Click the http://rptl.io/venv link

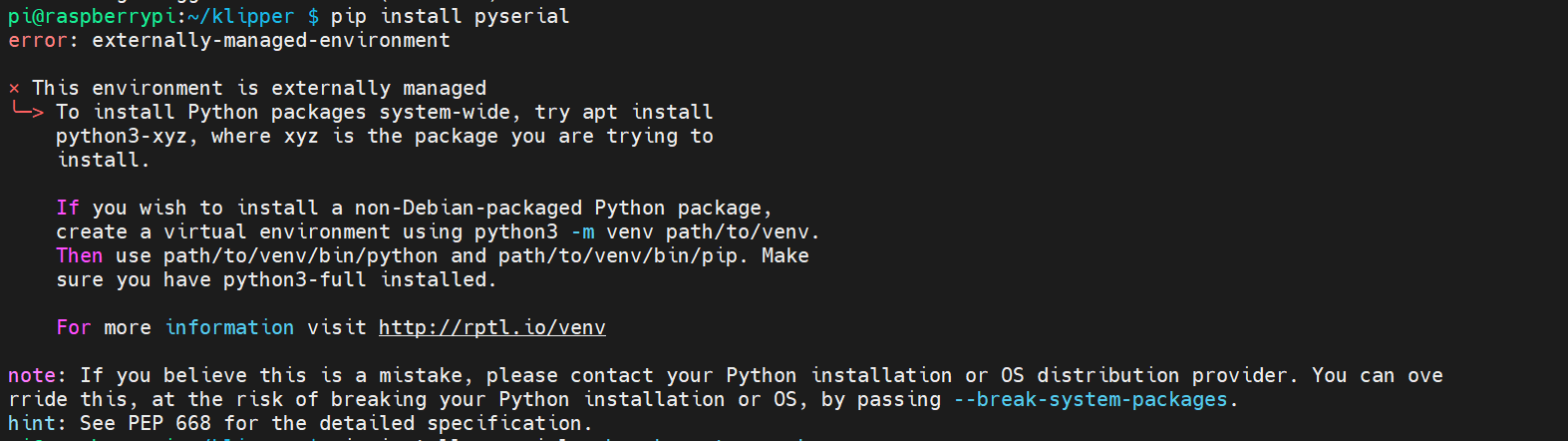(491, 328)
